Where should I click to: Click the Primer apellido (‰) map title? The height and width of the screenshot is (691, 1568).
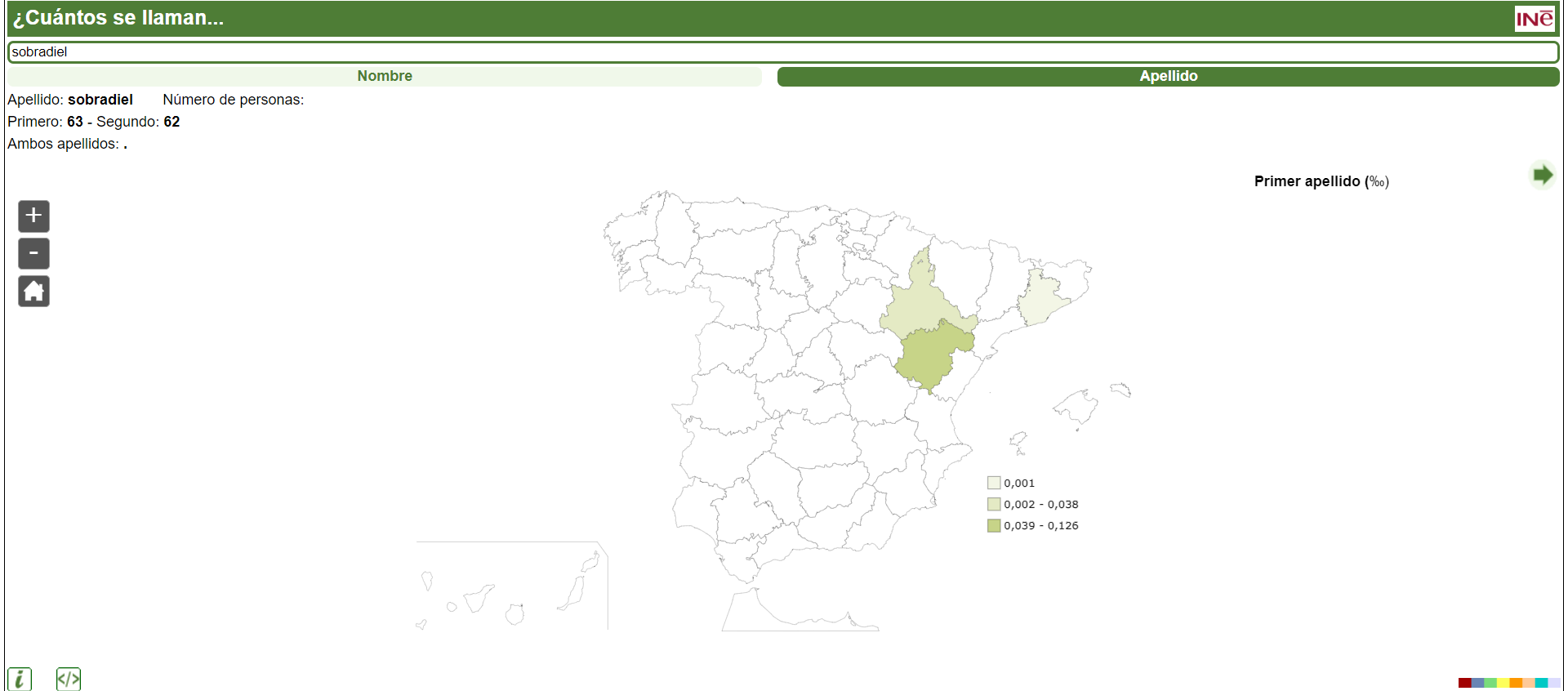click(x=1321, y=181)
